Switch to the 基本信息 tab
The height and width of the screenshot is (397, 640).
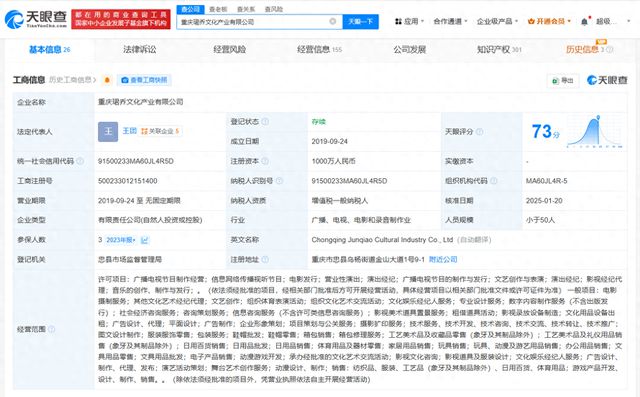point(49,49)
